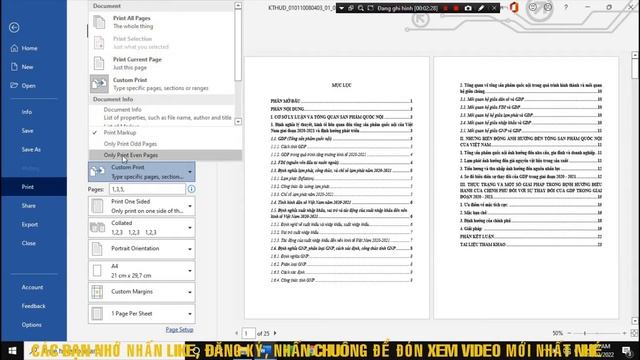Click the recorder full-screen region icon
This screenshot has width=640, height=360.
coord(370,8)
